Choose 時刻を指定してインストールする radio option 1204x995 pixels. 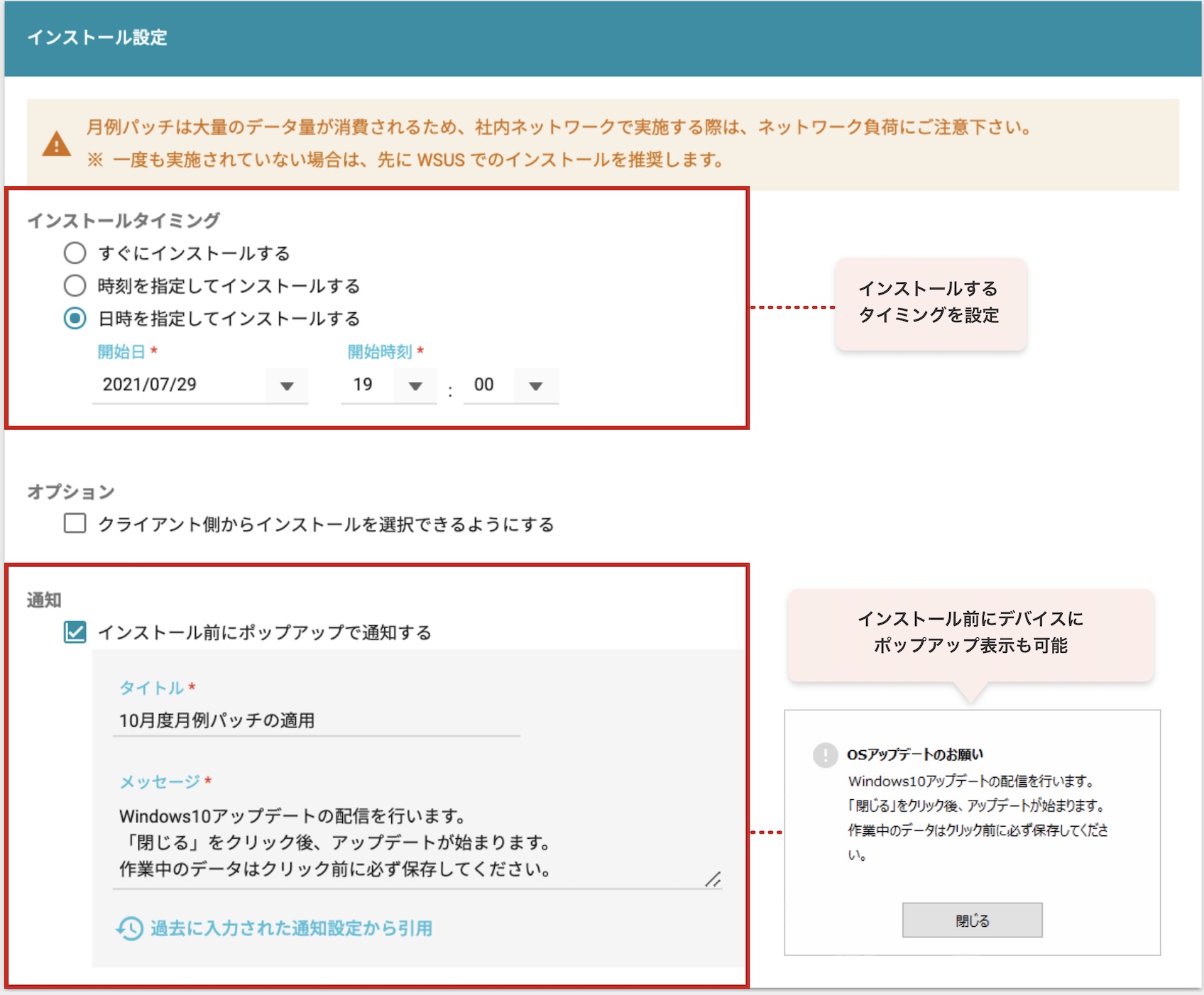tap(75, 285)
